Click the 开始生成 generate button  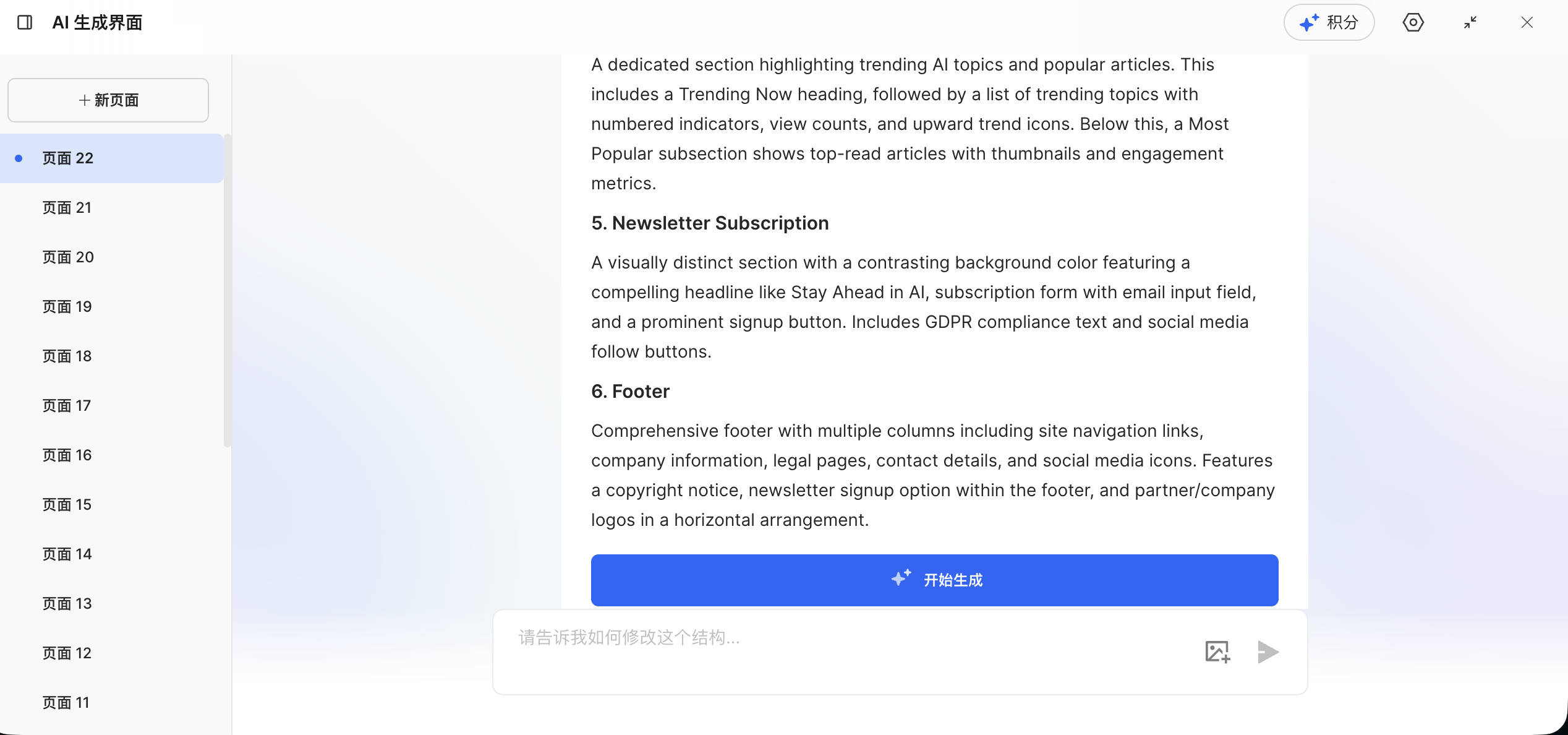[934, 580]
